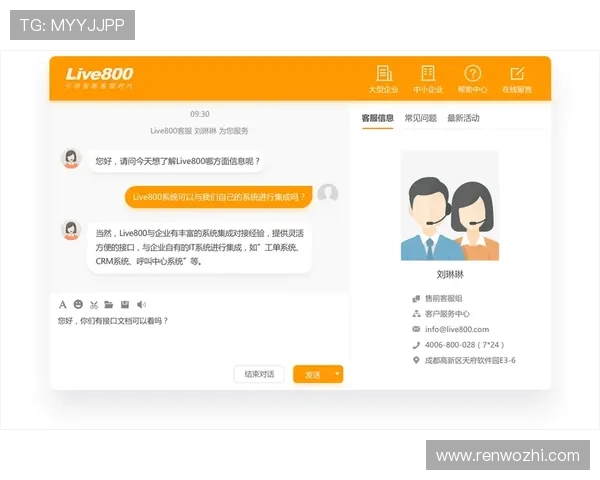Open 帮助中心 help center icon
This screenshot has height=480, width=600.
472,78
